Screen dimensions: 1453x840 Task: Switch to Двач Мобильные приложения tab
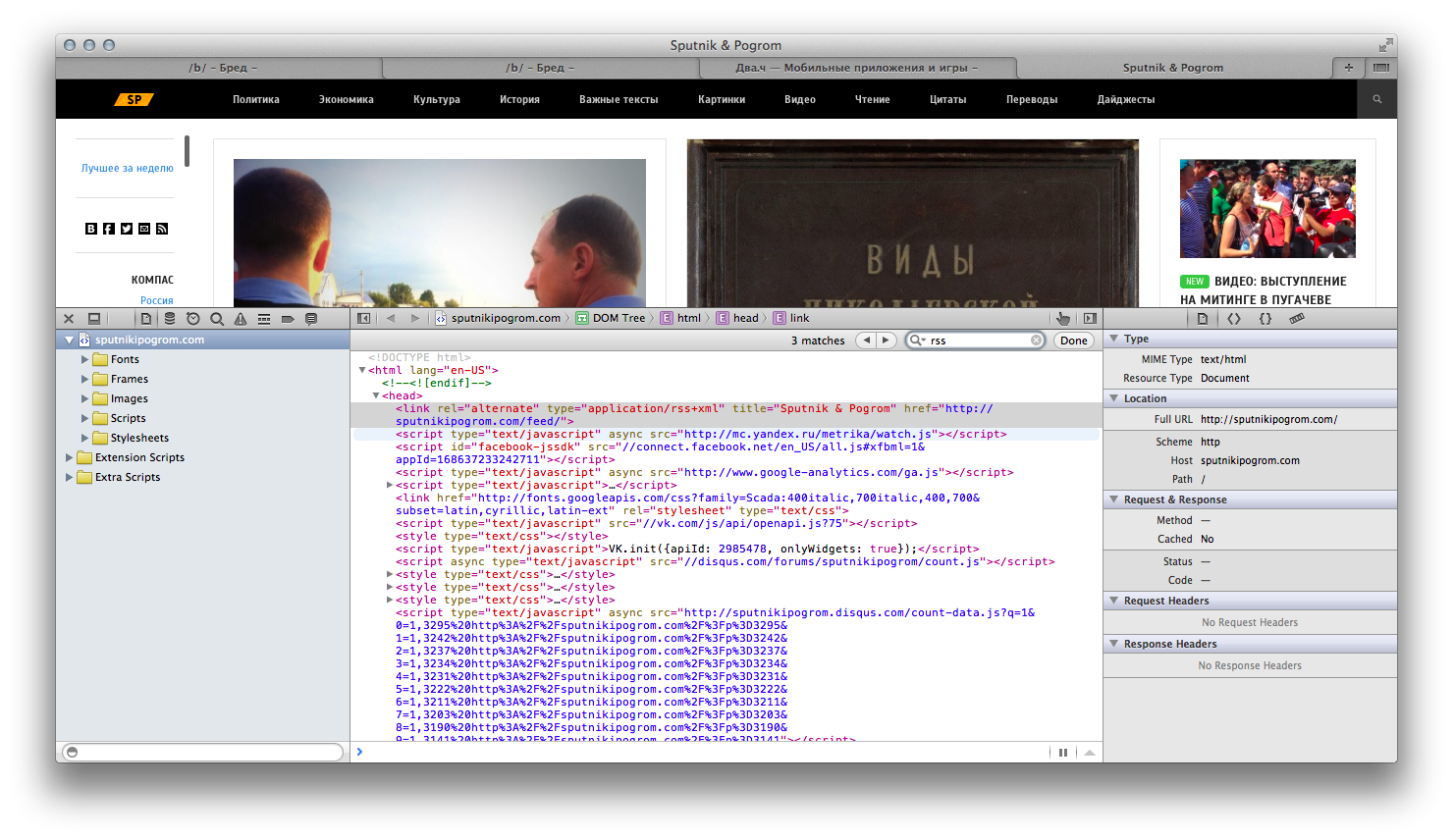pyautogui.click(x=857, y=68)
